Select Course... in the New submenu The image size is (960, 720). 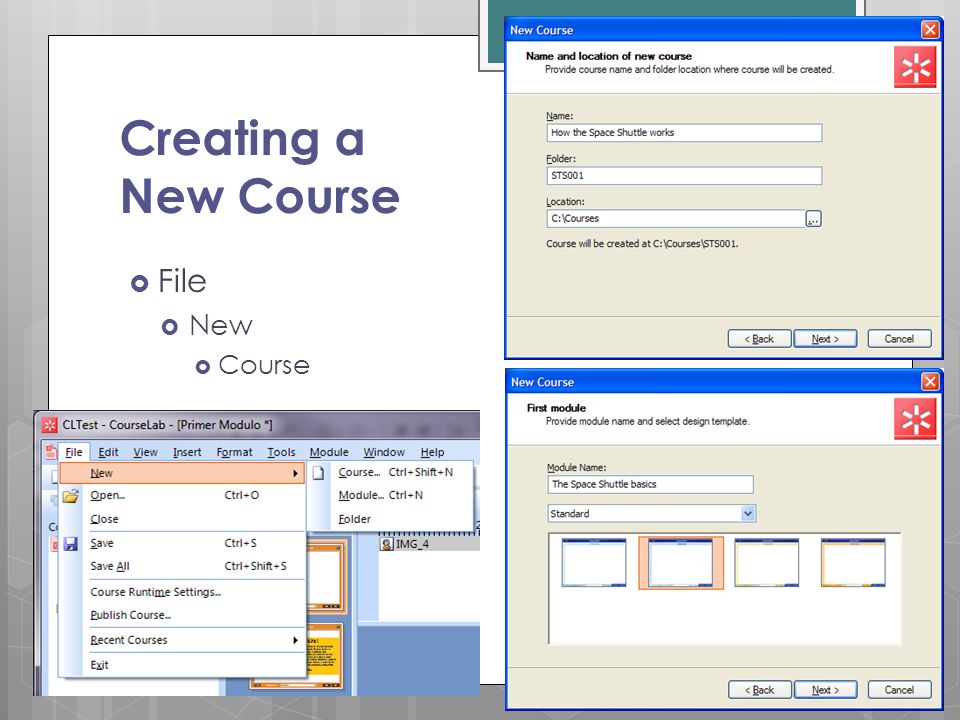tap(391, 472)
